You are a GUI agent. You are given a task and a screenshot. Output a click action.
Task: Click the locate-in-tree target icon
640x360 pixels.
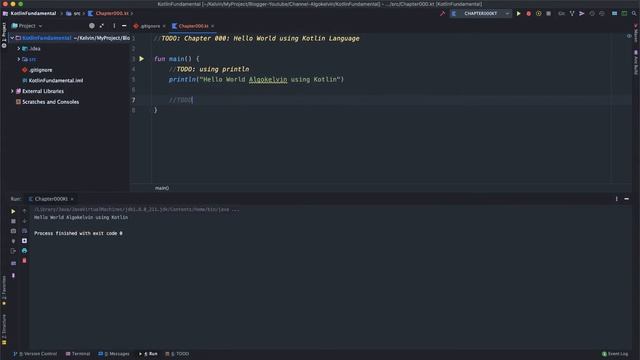[x=92, y=26]
